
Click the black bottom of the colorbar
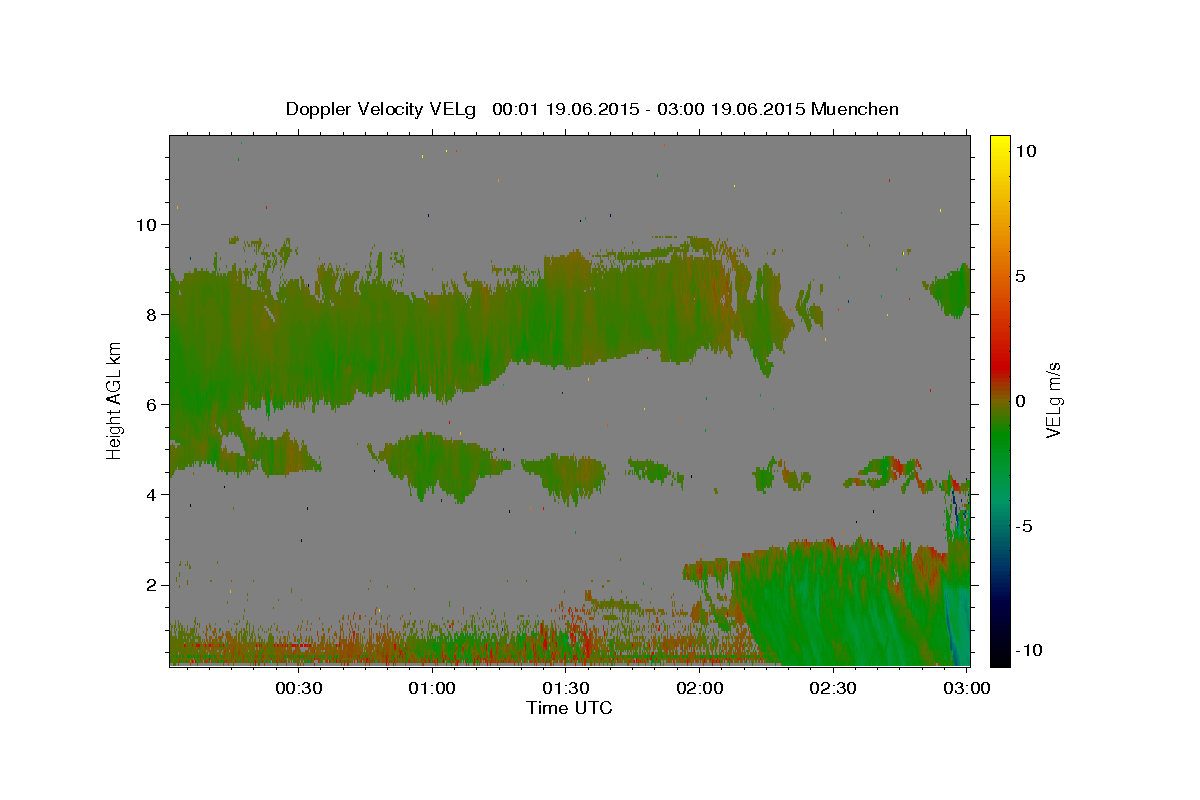[x=999, y=655]
